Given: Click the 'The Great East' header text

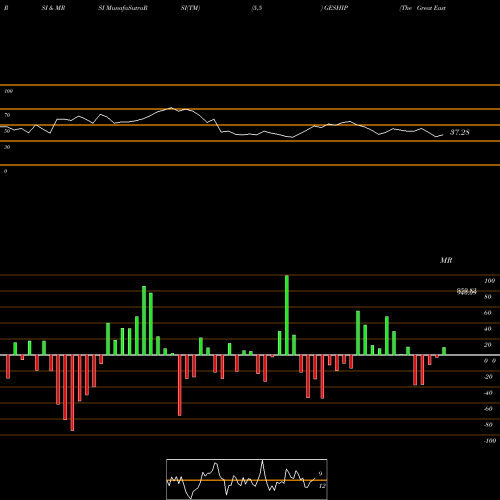Looking at the screenshot, I should tap(423, 8).
